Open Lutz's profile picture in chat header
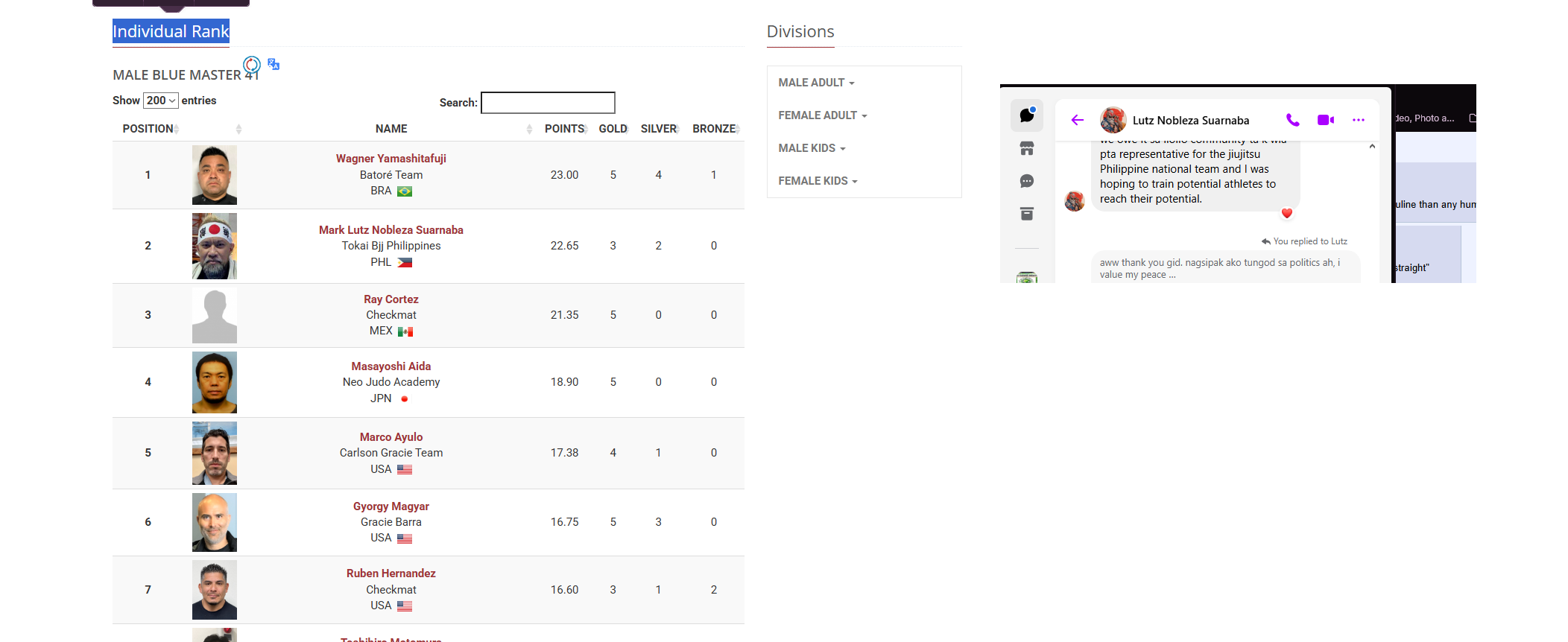This screenshot has width=1568, height=642. (x=1113, y=120)
